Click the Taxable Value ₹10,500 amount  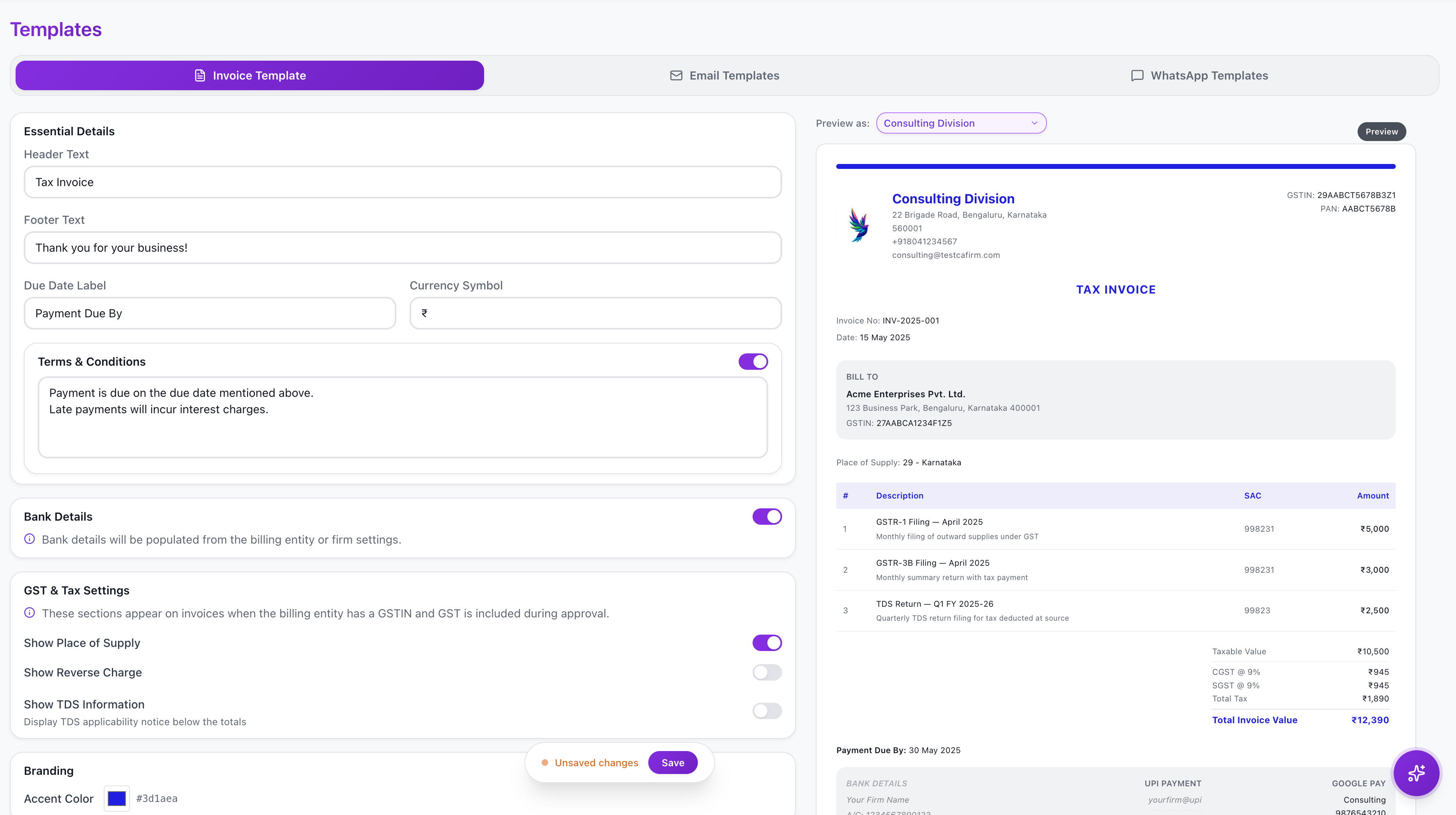pyautogui.click(x=1372, y=651)
